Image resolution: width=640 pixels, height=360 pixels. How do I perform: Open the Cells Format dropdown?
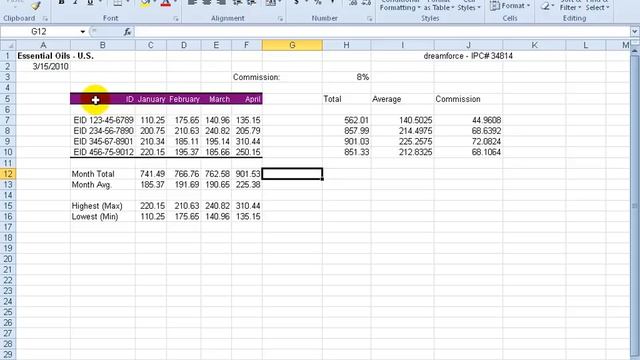coord(510,6)
